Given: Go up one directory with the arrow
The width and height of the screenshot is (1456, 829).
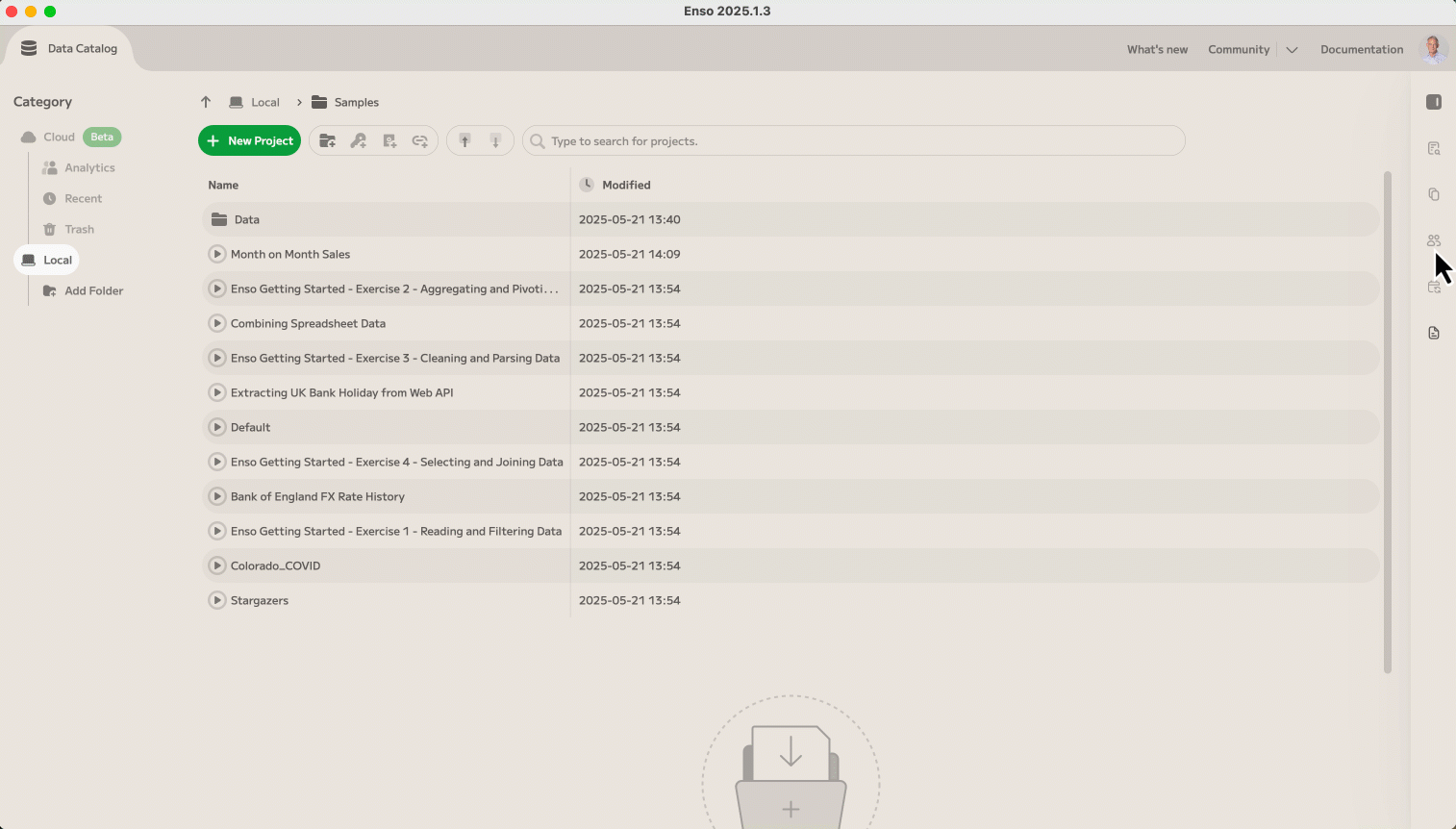Looking at the screenshot, I should coord(206,102).
